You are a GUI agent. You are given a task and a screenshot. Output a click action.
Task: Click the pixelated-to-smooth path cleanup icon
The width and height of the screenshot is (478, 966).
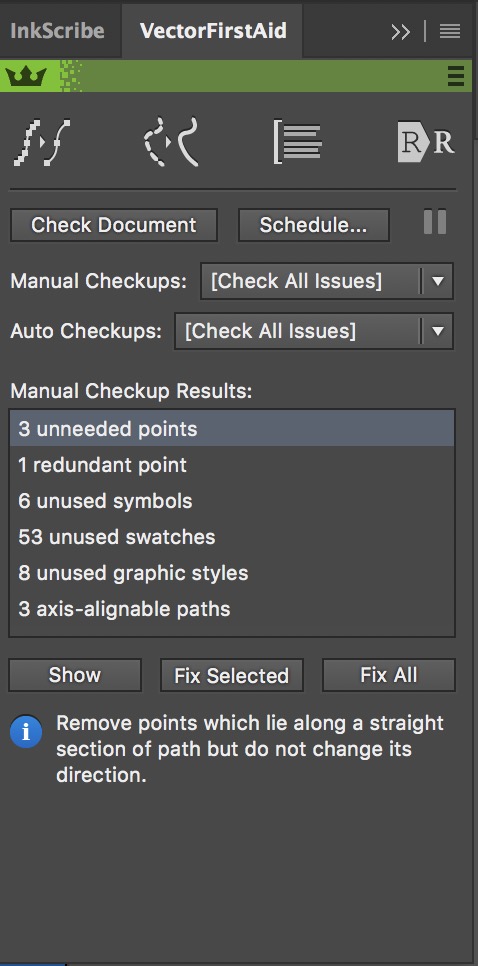42,142
